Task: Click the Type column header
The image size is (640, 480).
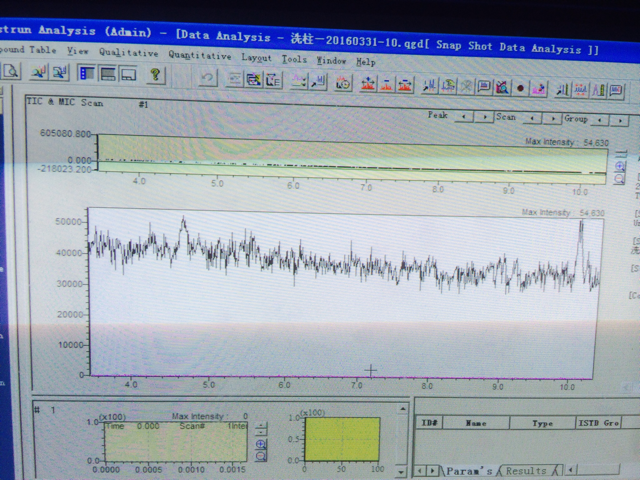Action: click(x=542, y=423)
